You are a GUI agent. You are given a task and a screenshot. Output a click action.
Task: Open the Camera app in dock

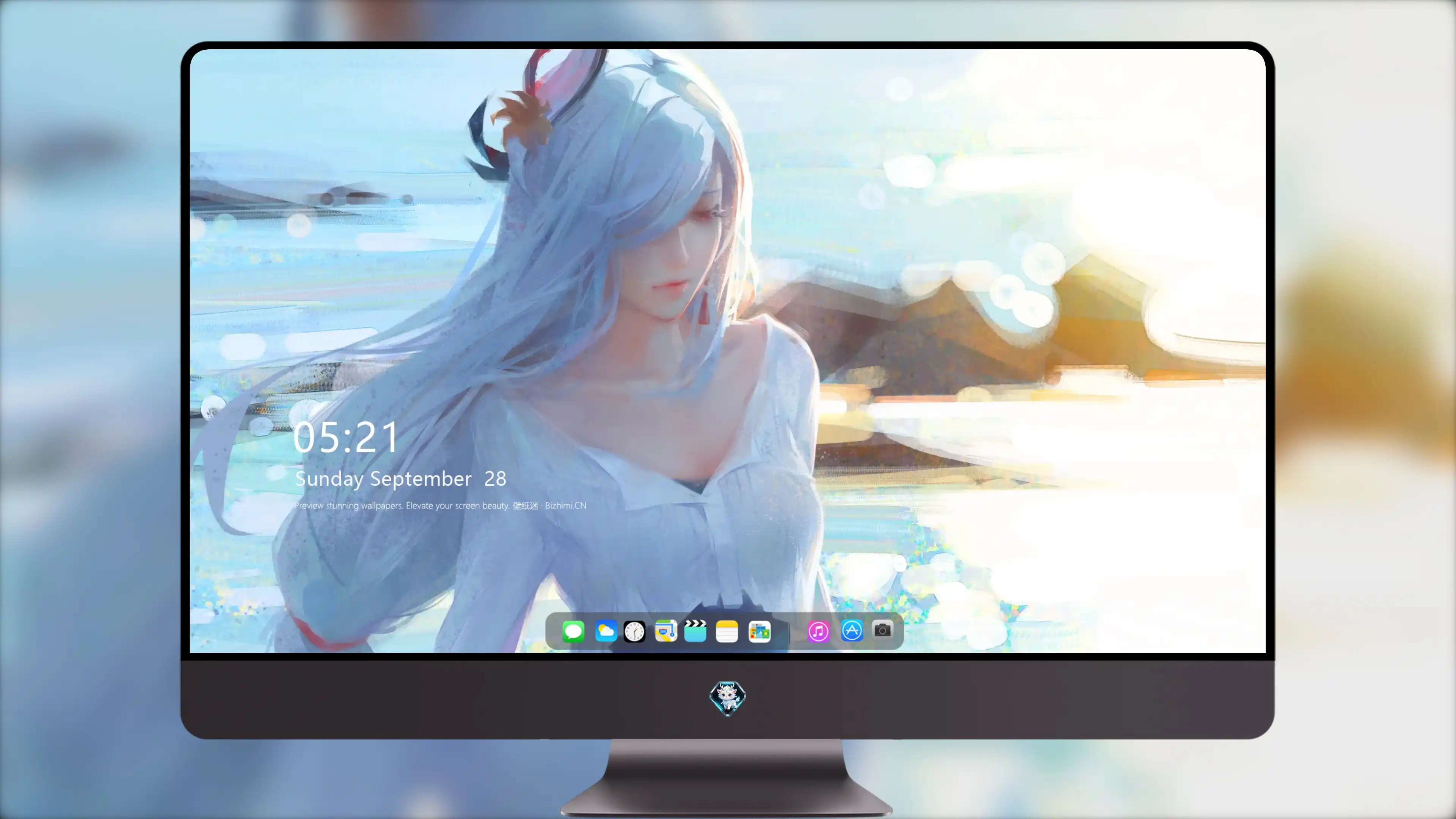pyautogui.click(x=882, y=630)
